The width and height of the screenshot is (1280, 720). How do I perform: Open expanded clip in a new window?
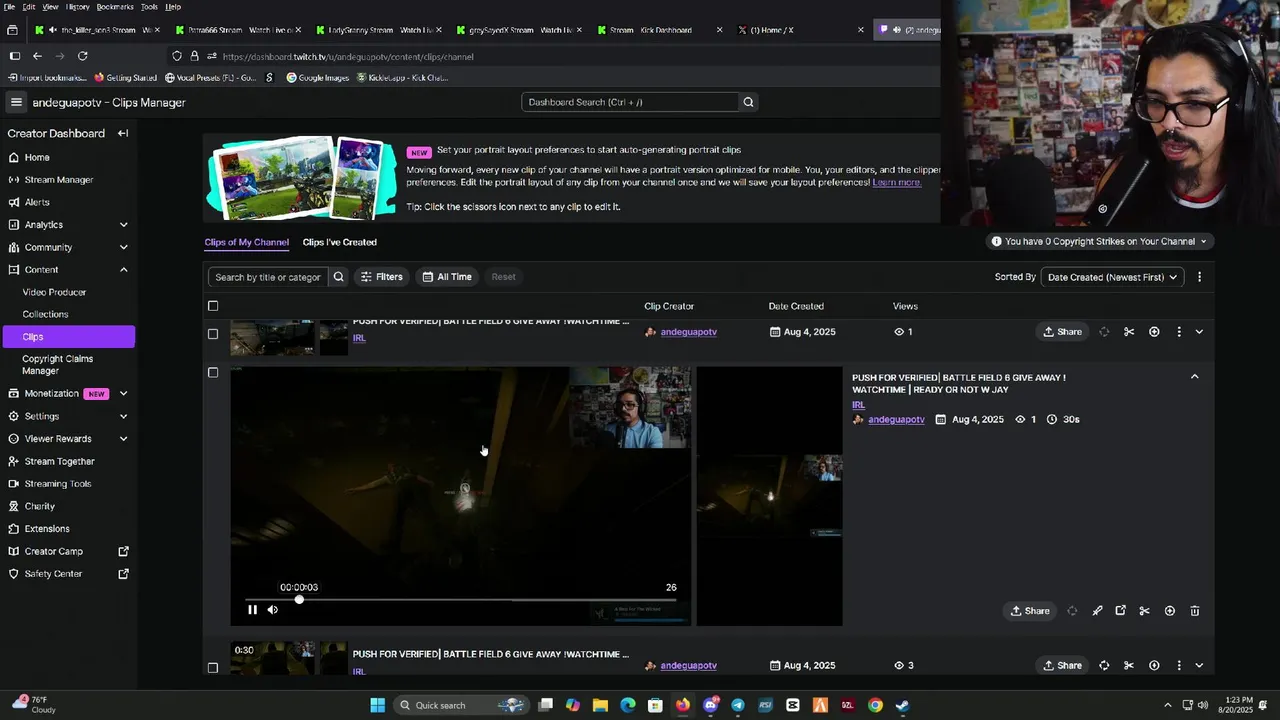tap(1121, 611)
